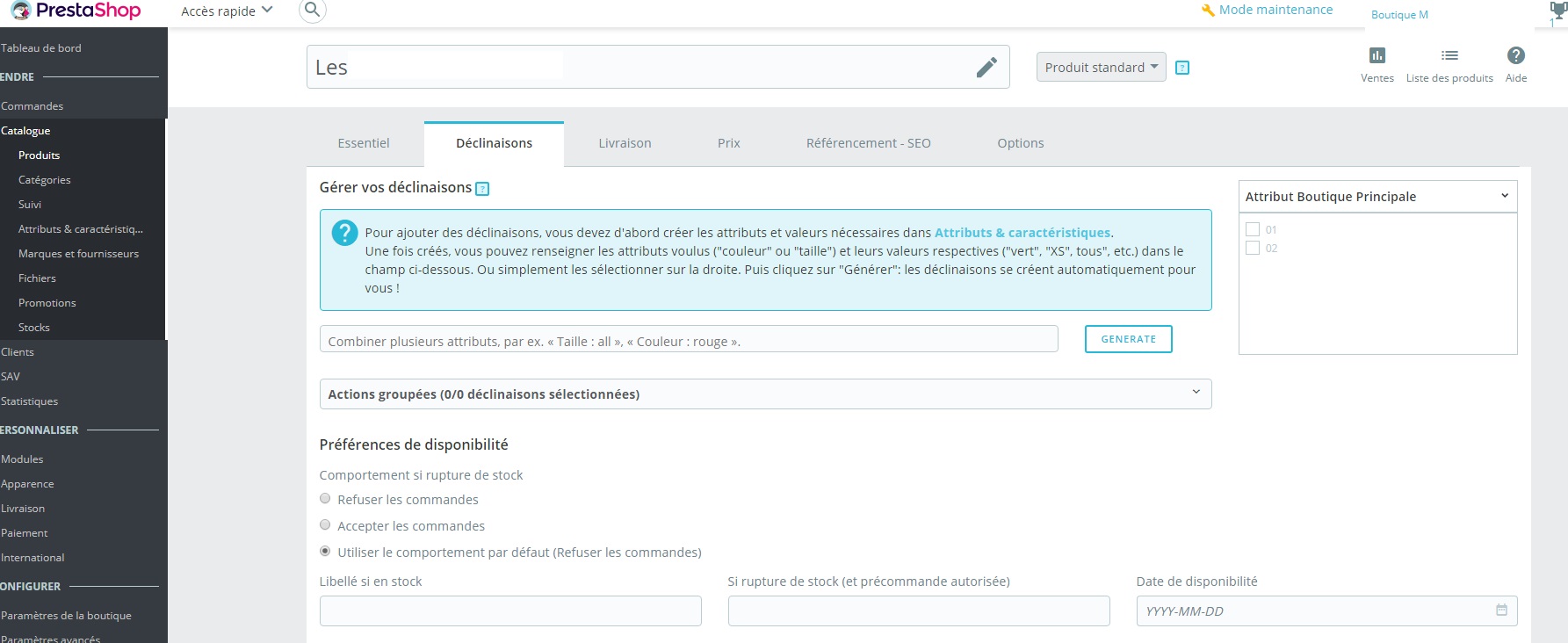1568x643 pixels.
Task: Open Promotions submenu item
Action: [47, 303]
